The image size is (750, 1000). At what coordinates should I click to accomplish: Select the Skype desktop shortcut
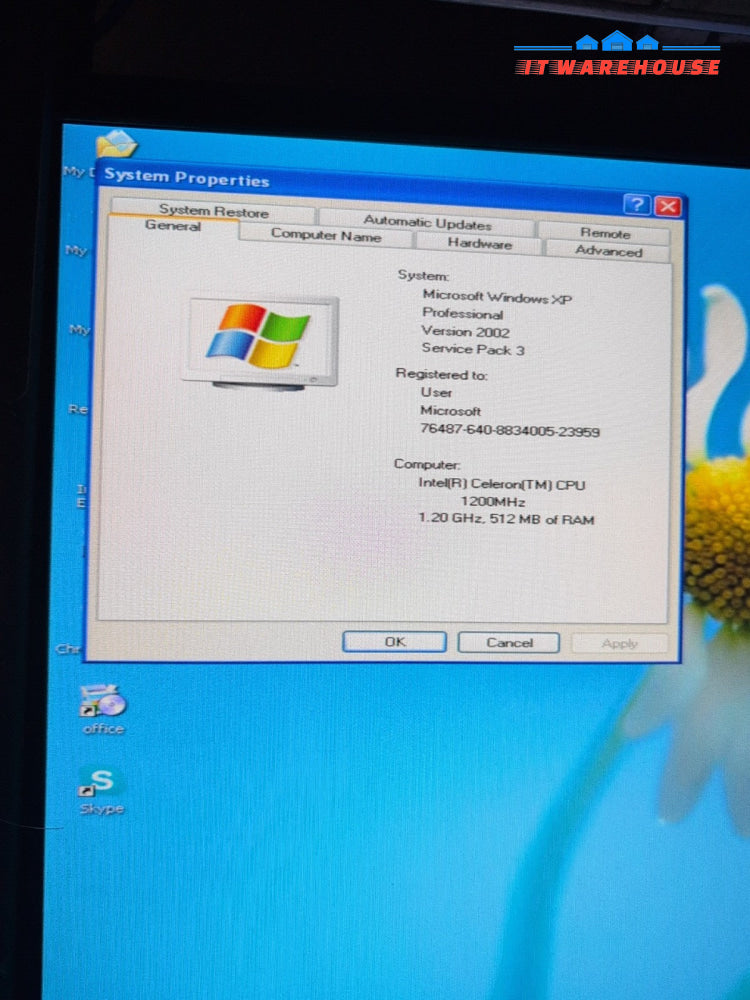(101, 791)
